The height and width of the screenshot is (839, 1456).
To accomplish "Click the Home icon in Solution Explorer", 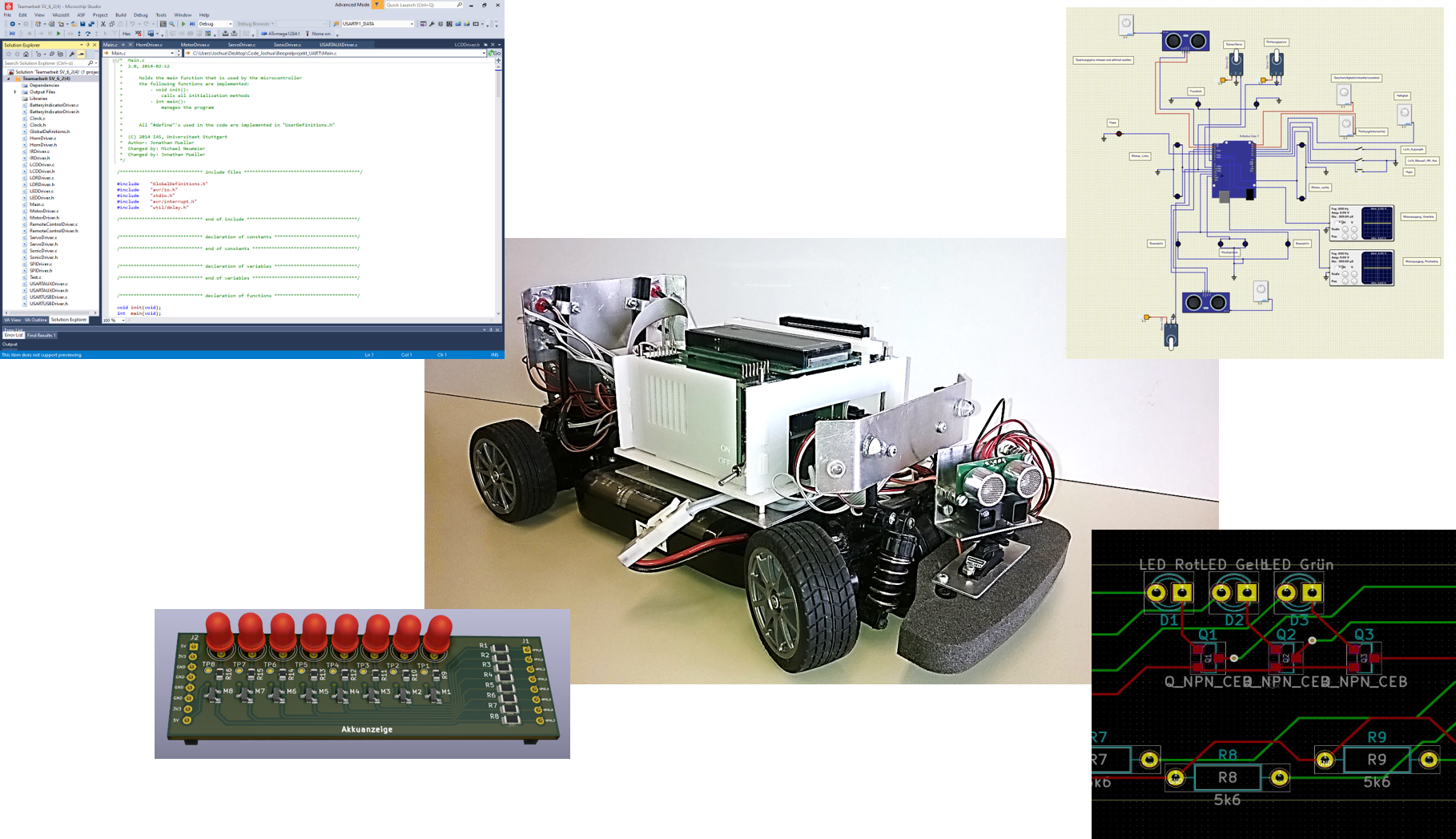I will (26, 54).
